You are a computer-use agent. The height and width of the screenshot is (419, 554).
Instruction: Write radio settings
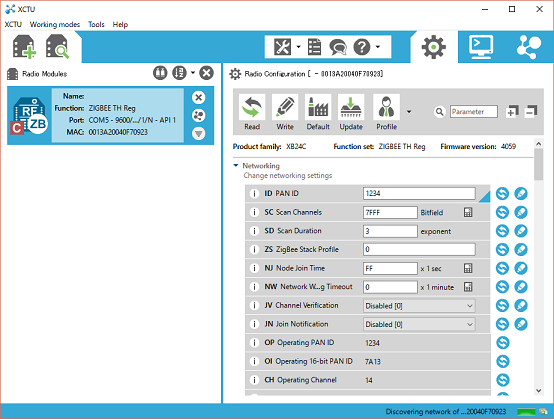[285, 112]
